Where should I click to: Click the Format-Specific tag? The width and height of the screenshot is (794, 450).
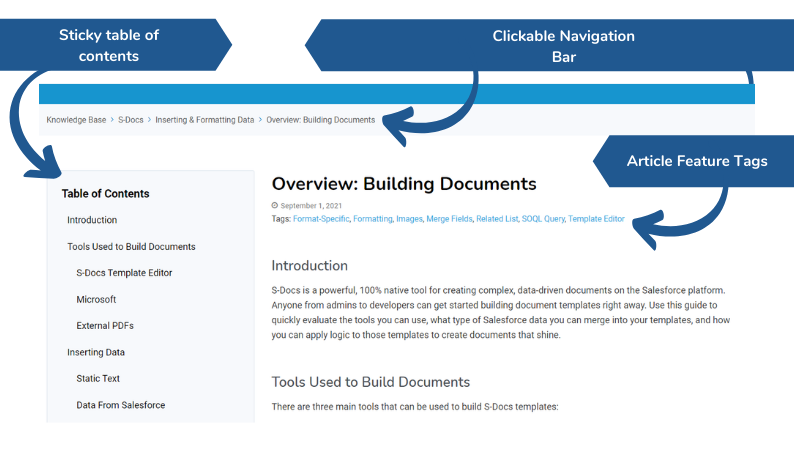click(321, 219)
